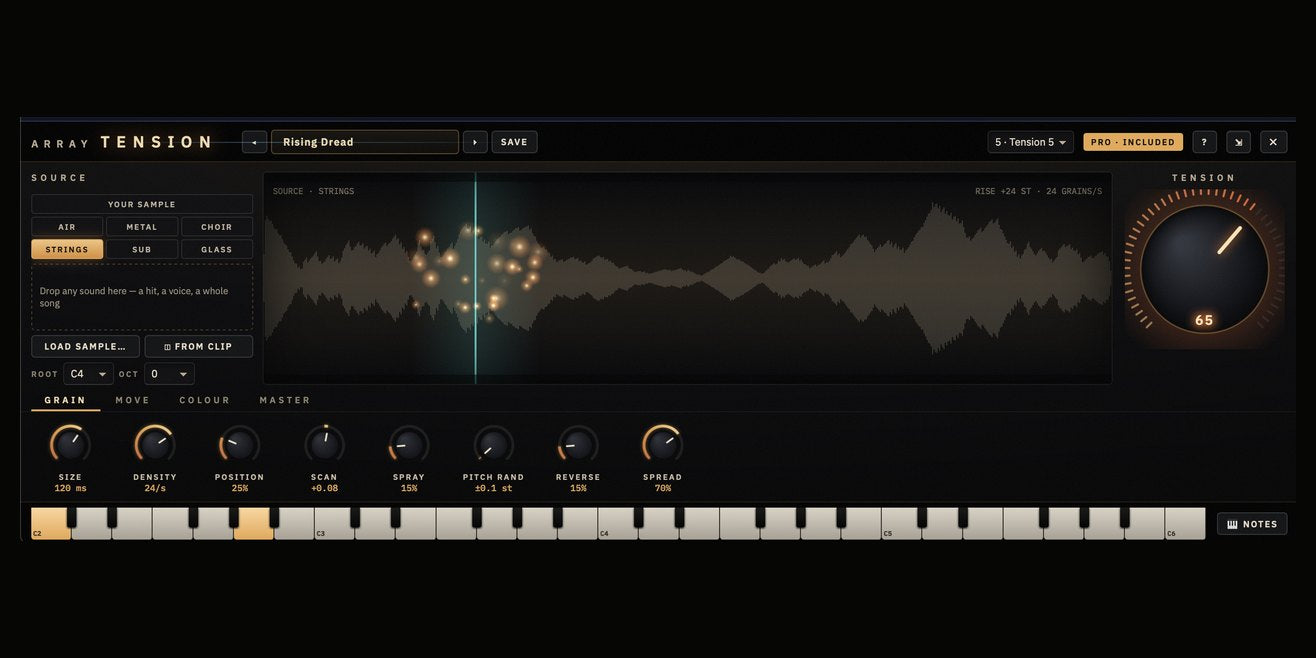Click the Tension value 65
Viewport: 1316px width, 658px height.
[x=1204, y=320]
